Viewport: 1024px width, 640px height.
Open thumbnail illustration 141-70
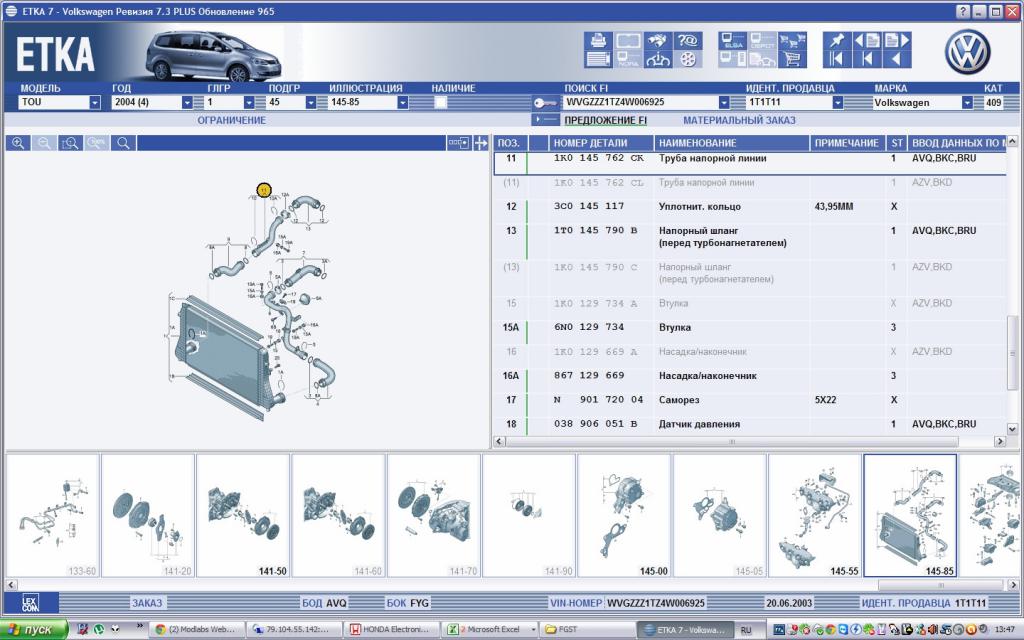[x=434, y=516]
